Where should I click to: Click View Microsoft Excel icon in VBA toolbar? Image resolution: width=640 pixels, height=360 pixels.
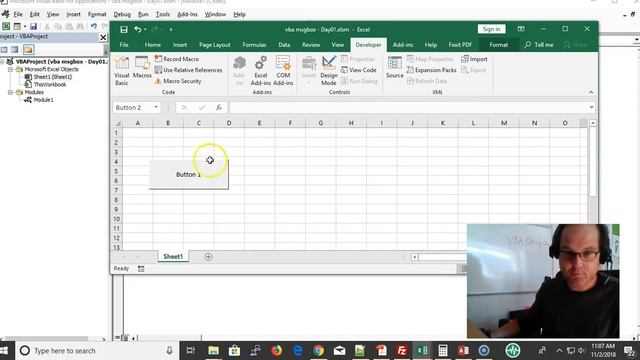6,27
